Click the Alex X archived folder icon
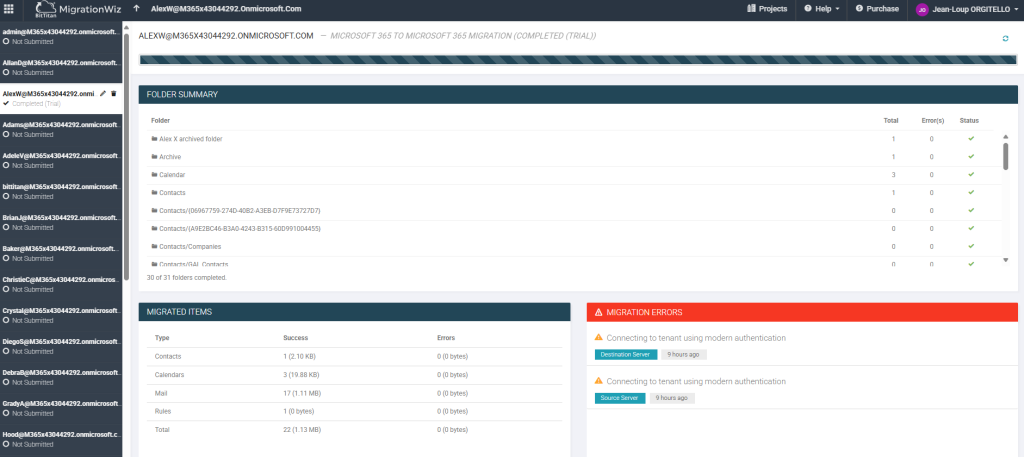1024x457 pixels. (154, 139)
